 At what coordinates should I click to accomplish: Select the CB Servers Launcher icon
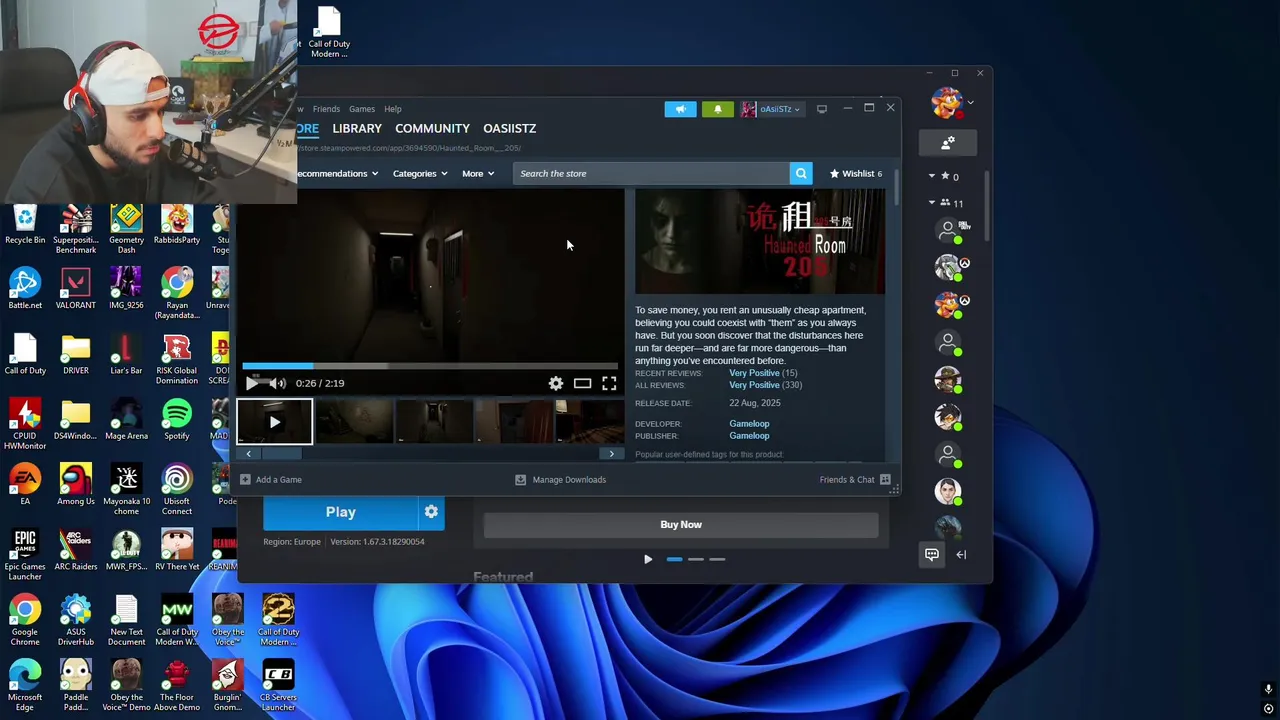coord(278,686)
